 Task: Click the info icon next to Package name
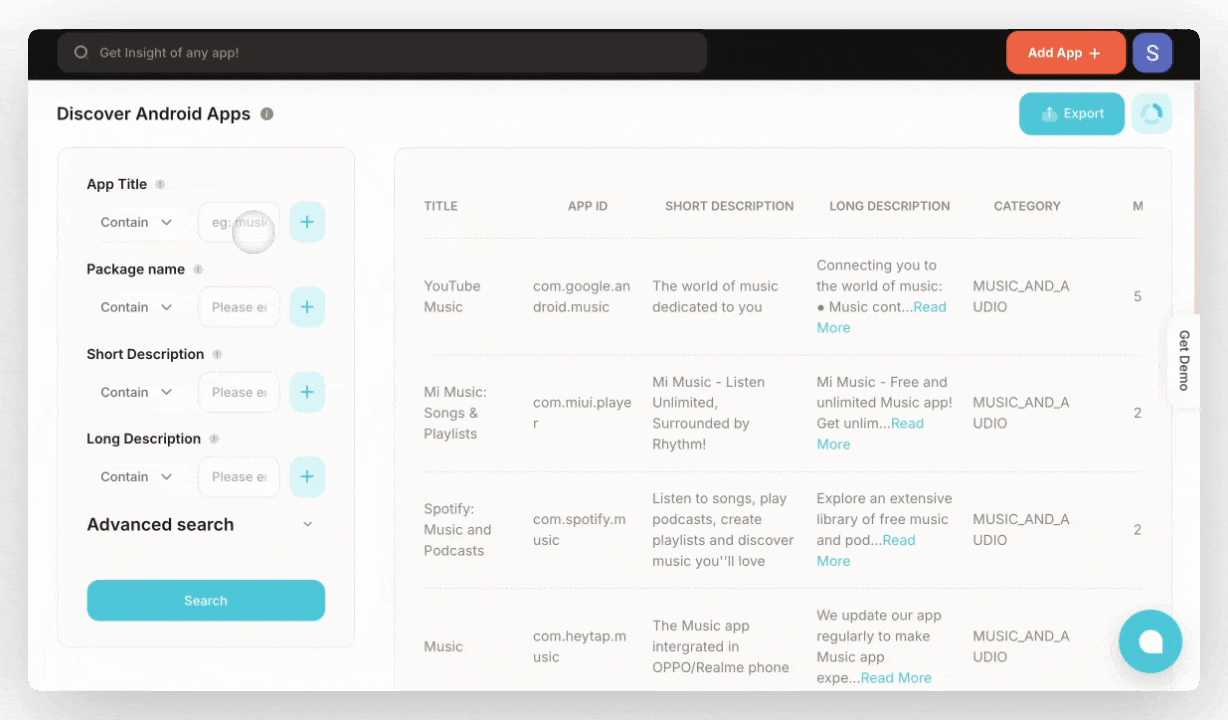tap(197, 269)
